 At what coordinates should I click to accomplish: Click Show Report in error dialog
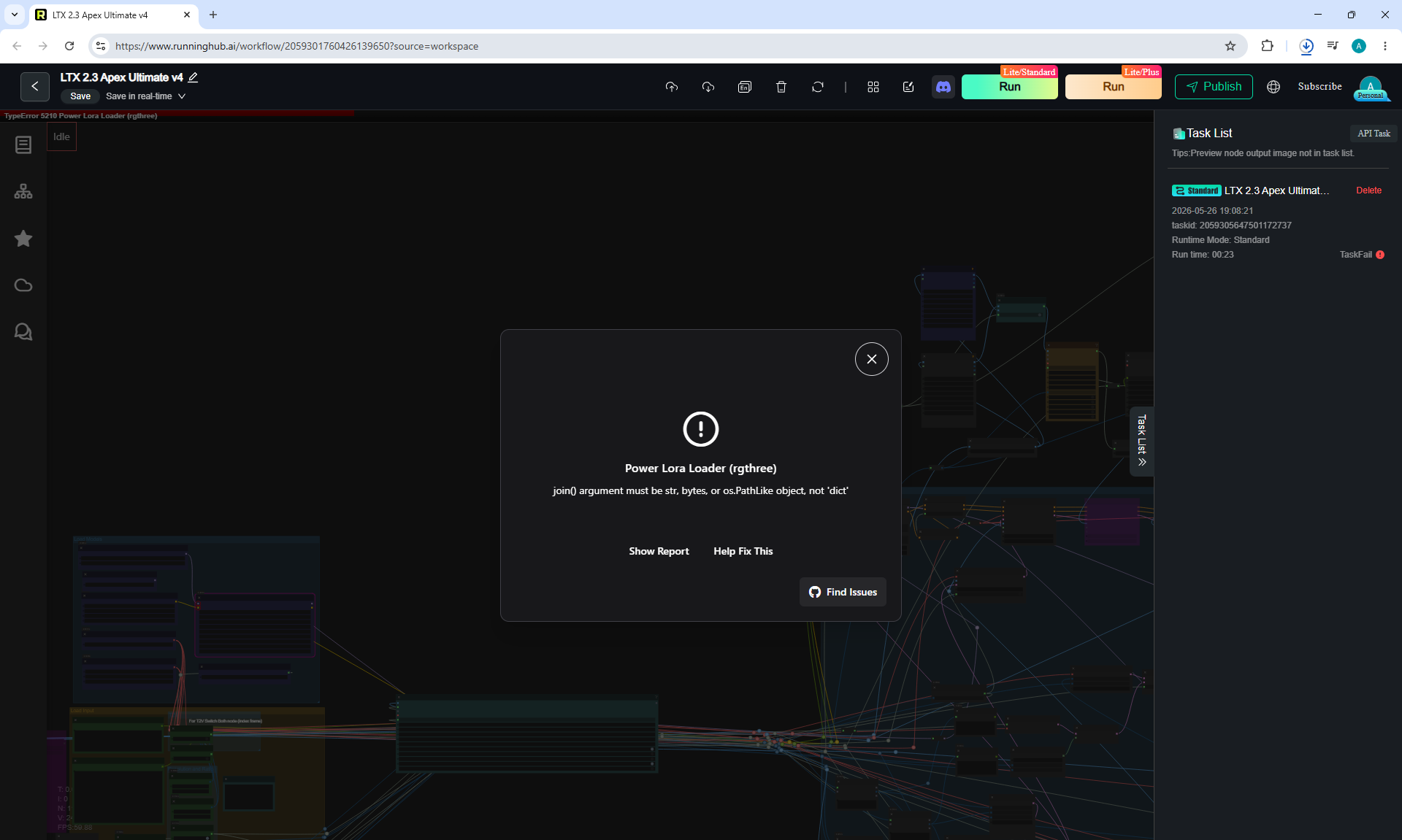[659, 552]
